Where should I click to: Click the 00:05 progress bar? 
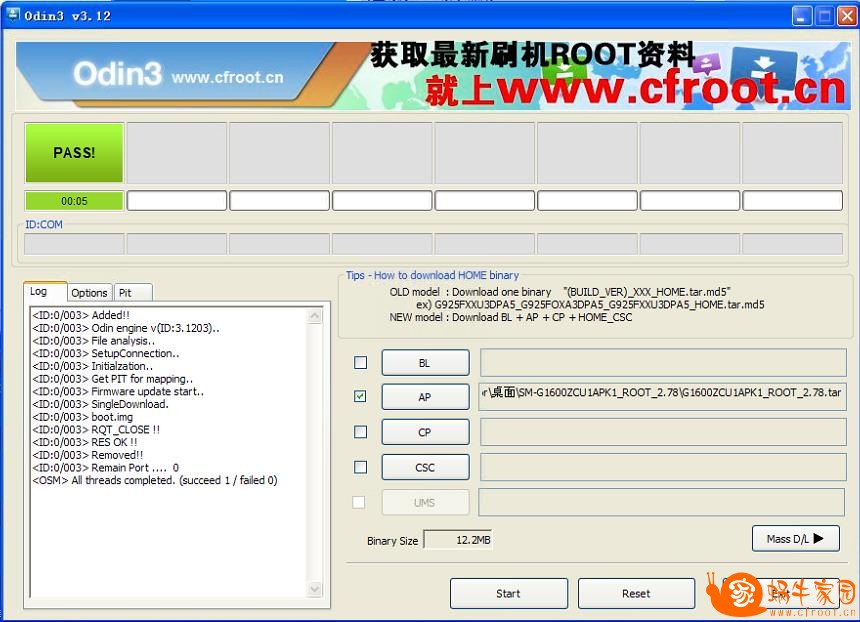coord(74,201)
